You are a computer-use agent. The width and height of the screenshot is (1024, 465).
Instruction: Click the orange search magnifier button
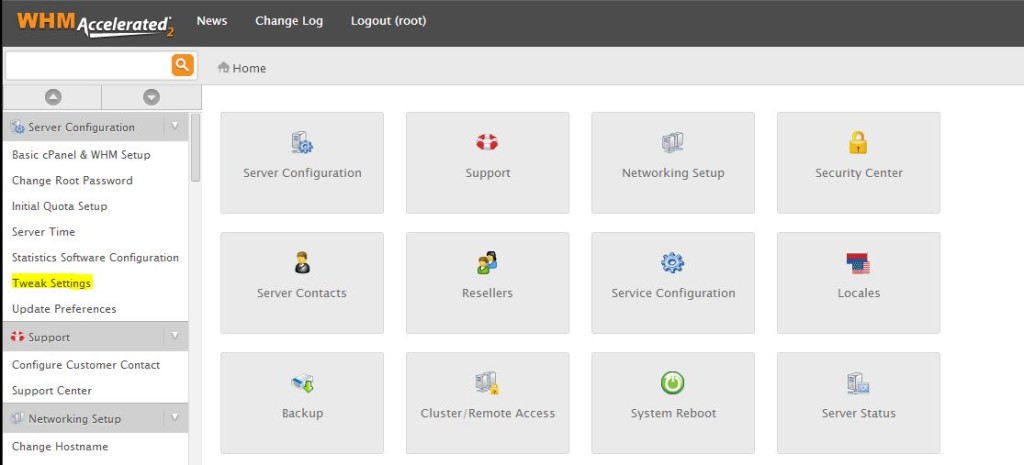click(x=183, y=65)
